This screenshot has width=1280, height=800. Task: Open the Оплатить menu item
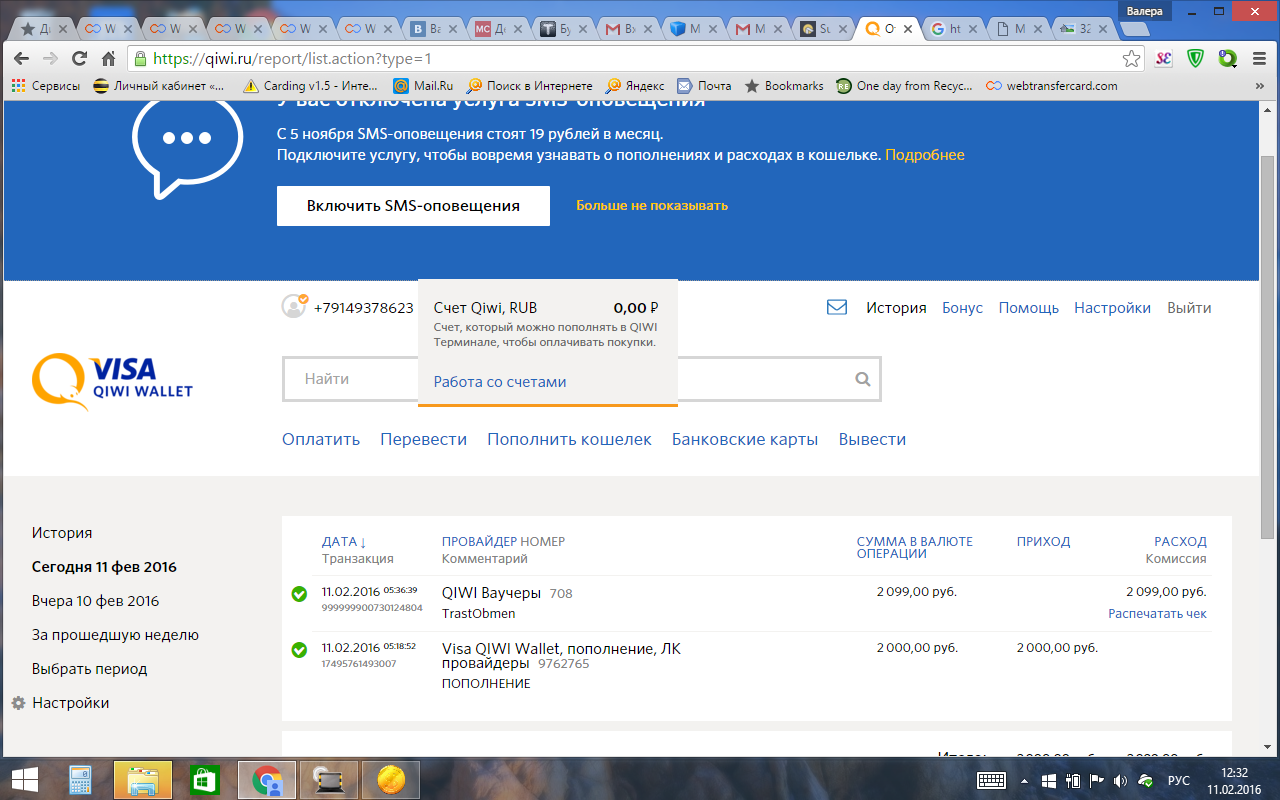(321, 439)
